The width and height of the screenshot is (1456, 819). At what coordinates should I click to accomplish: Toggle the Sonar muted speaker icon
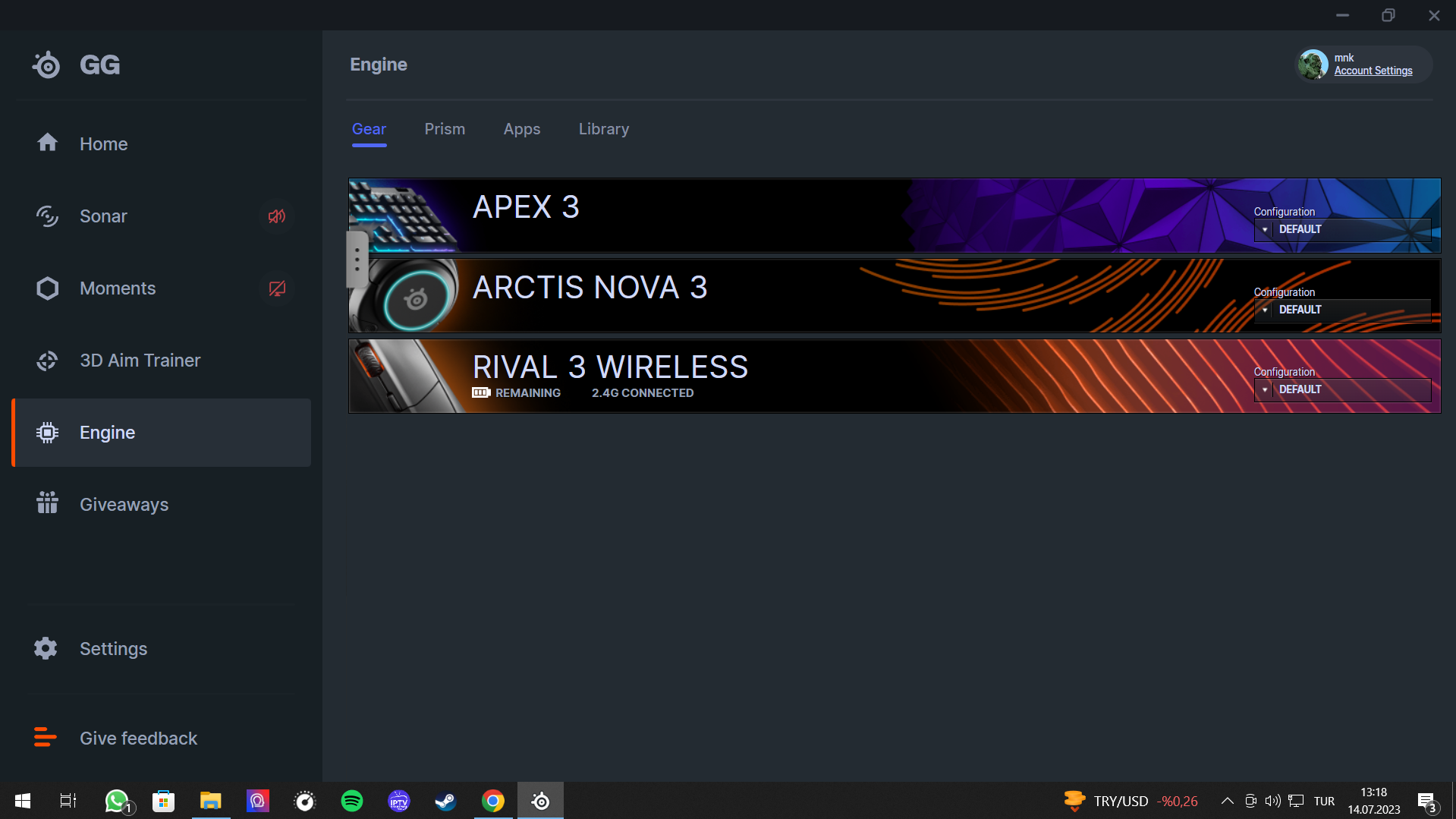(277, 216)
